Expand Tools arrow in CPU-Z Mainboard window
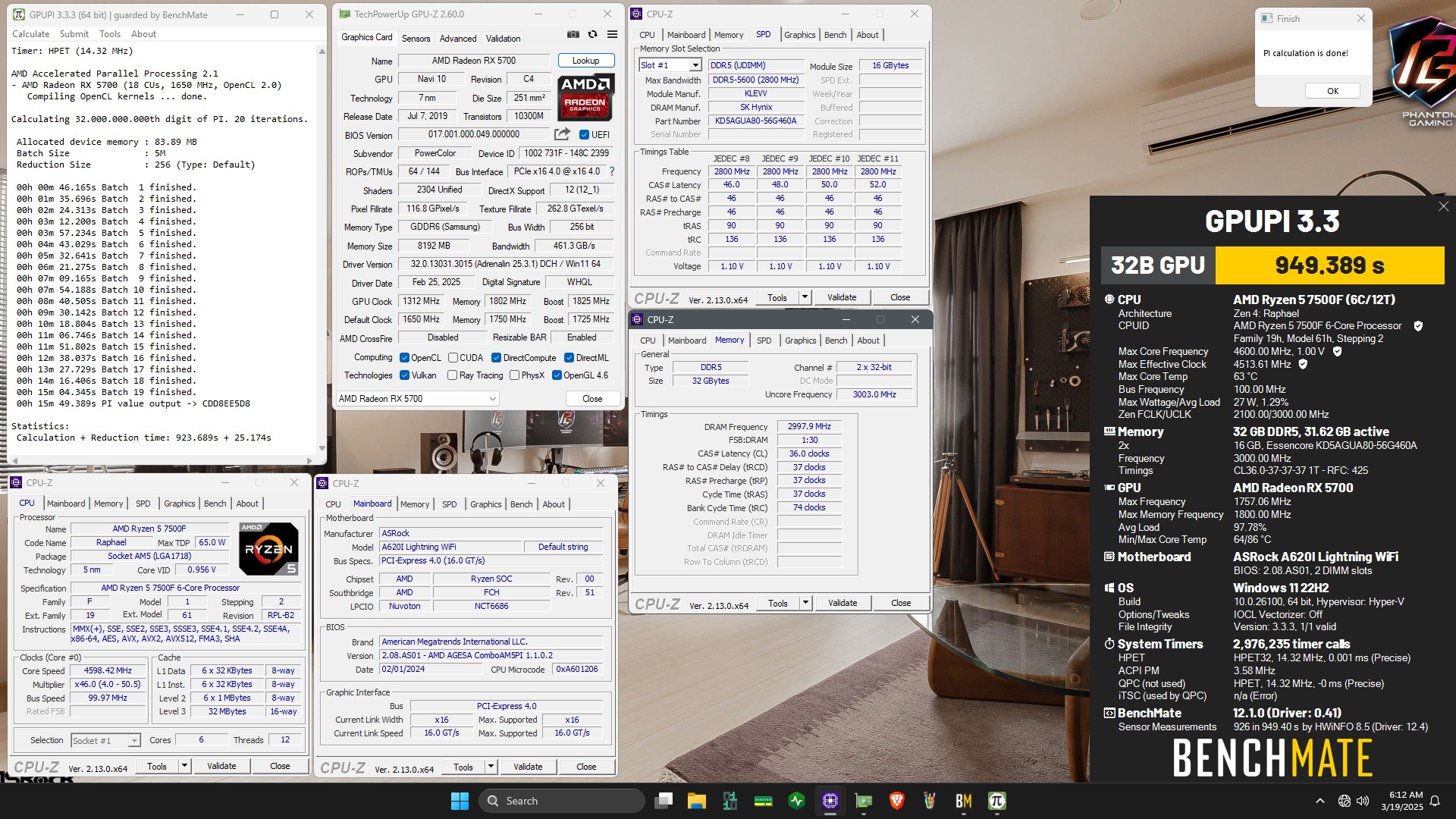Image resolution: width=1456 pixels, height=819 pixels. [491, 767]
